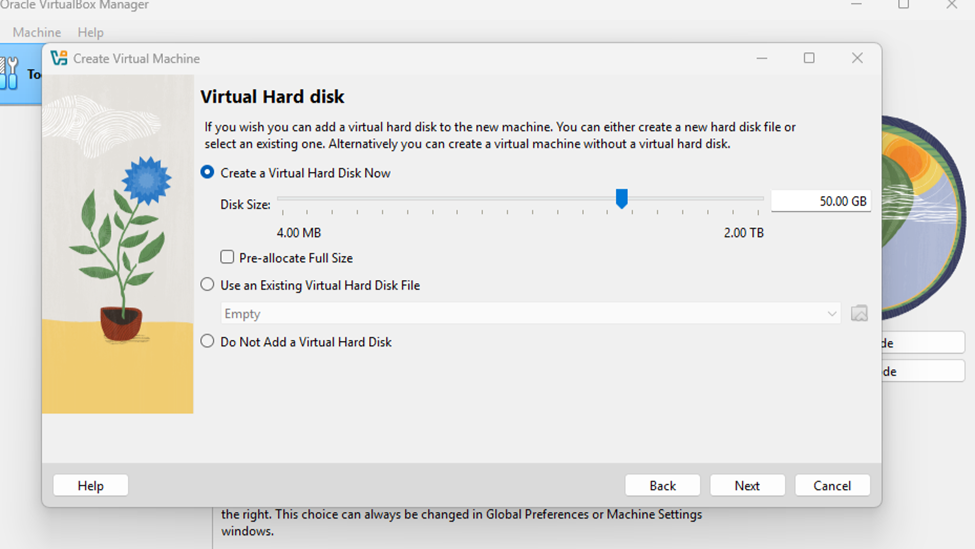Minimize the Create Virtual Machine dialog

click(x=762, y=58)
